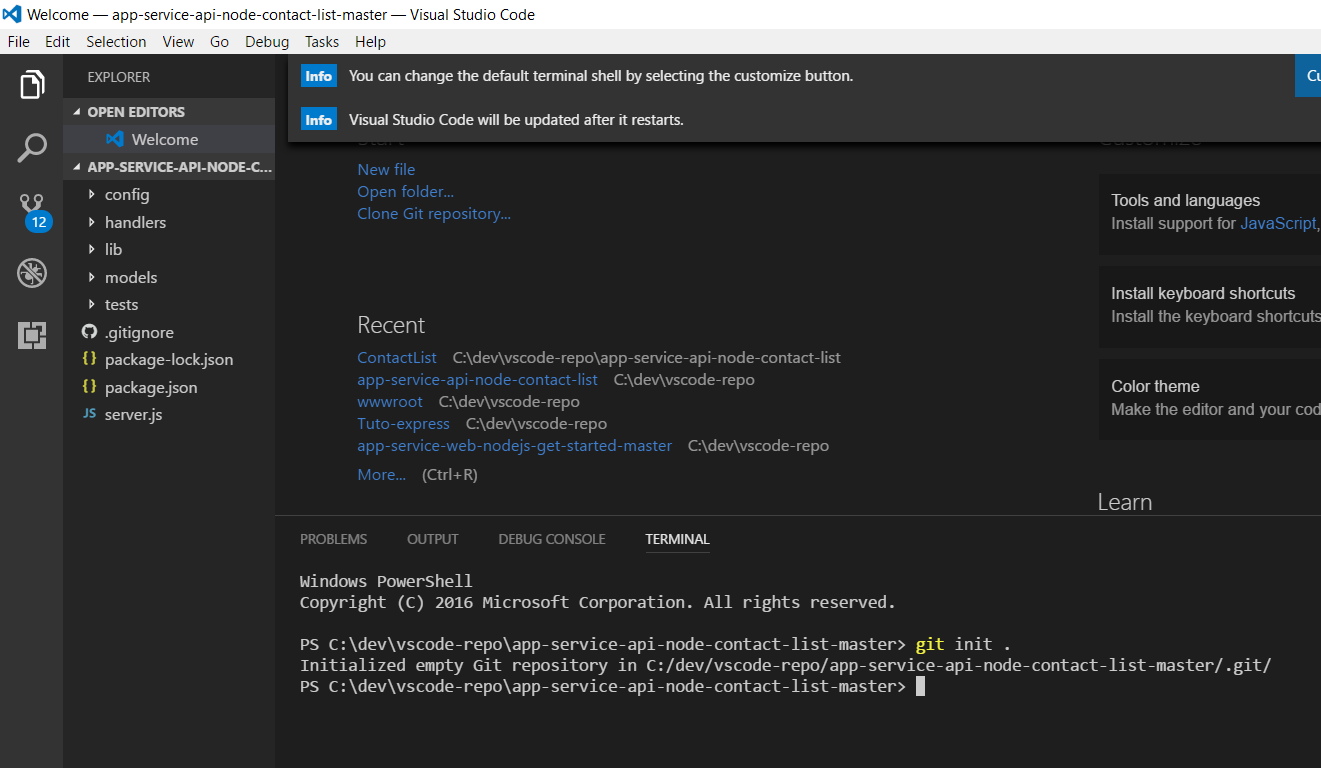1321x768 pixels.
Task: Click the server.js JS file icon
Action: click(89, 413)
